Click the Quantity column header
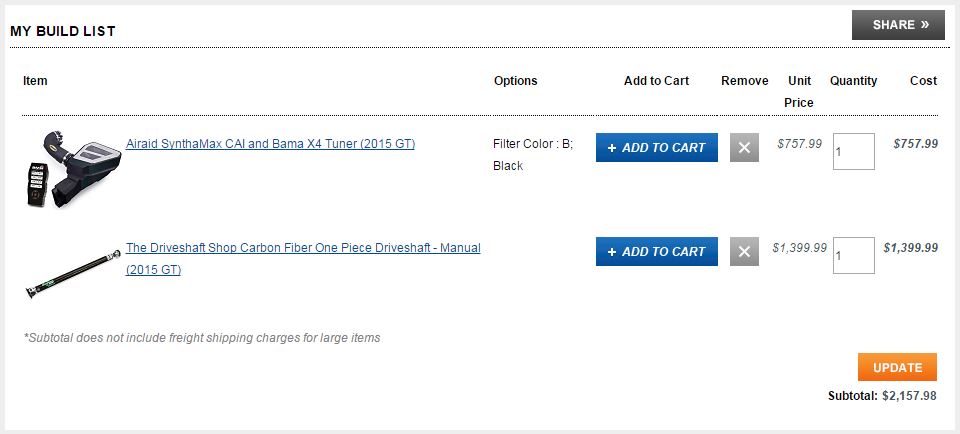This screenshot has height=434, width=960. tap(853, 81)
